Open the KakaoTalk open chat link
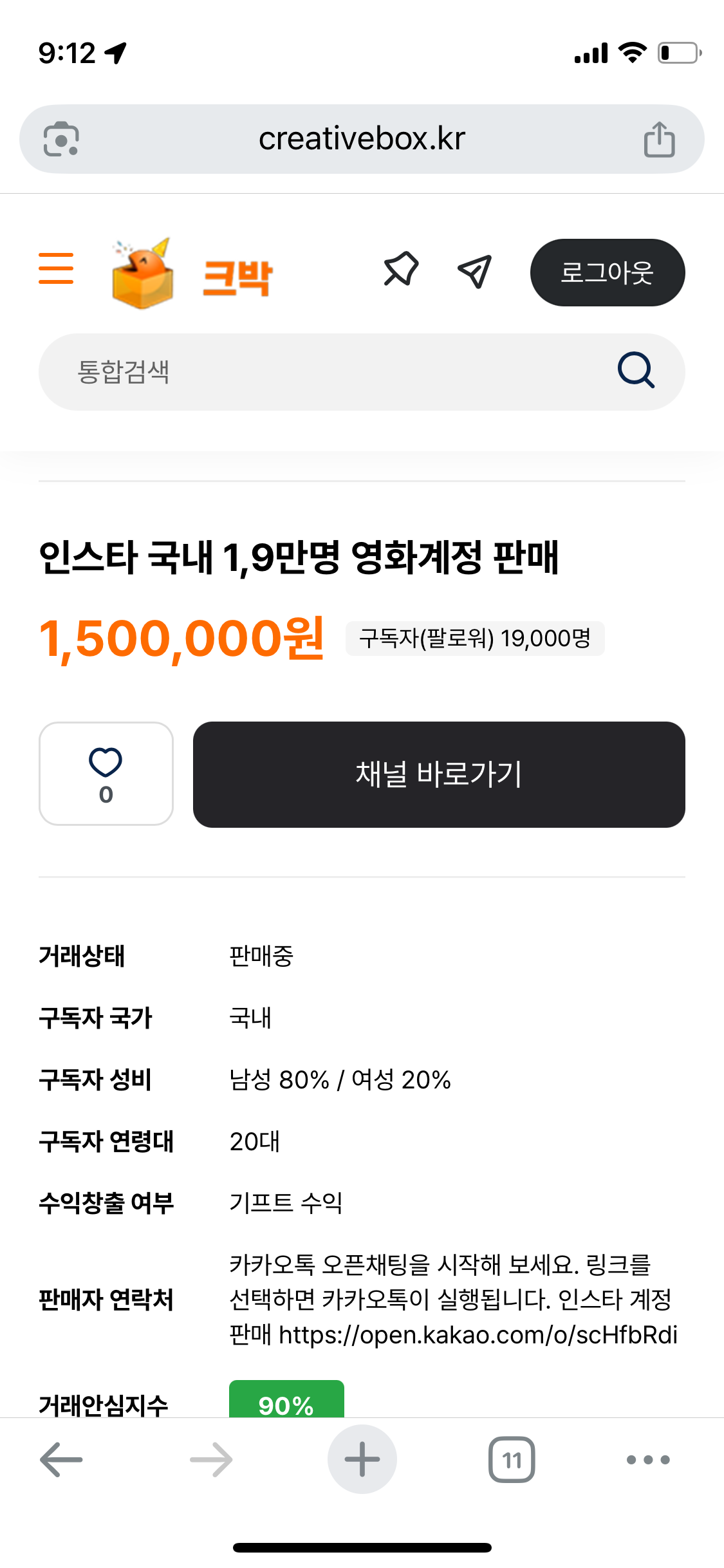This screenshot has width=724, height=1568. (478, 1335)
